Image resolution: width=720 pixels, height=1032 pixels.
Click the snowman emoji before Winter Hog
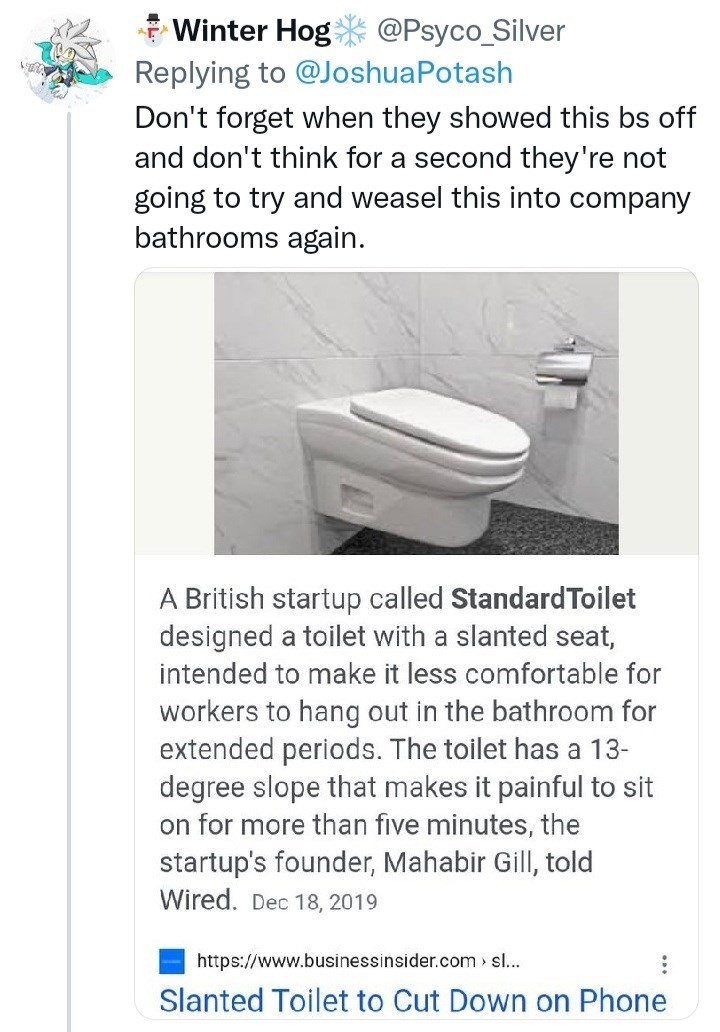tap(152, 30)
